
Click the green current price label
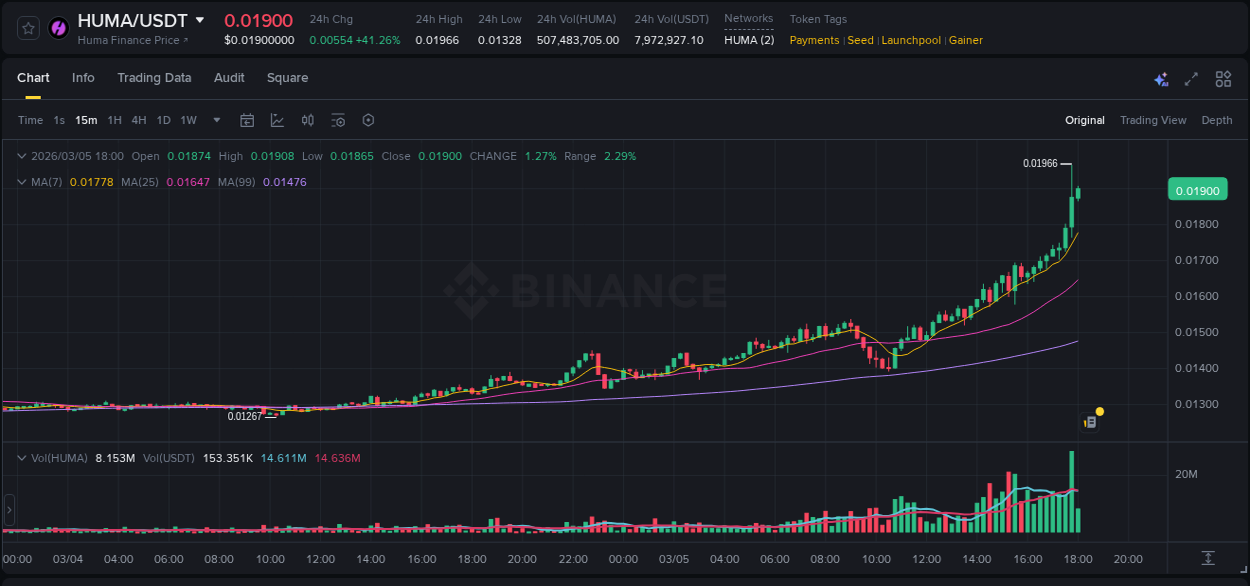point(1197,189)
